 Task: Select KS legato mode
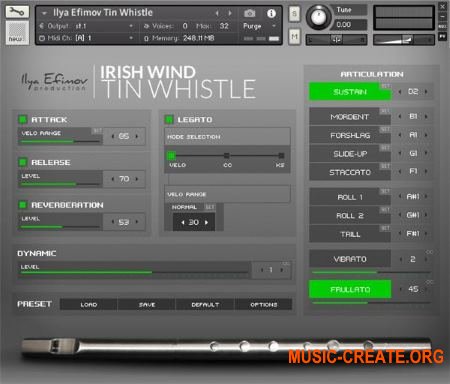tap(281, 155)
